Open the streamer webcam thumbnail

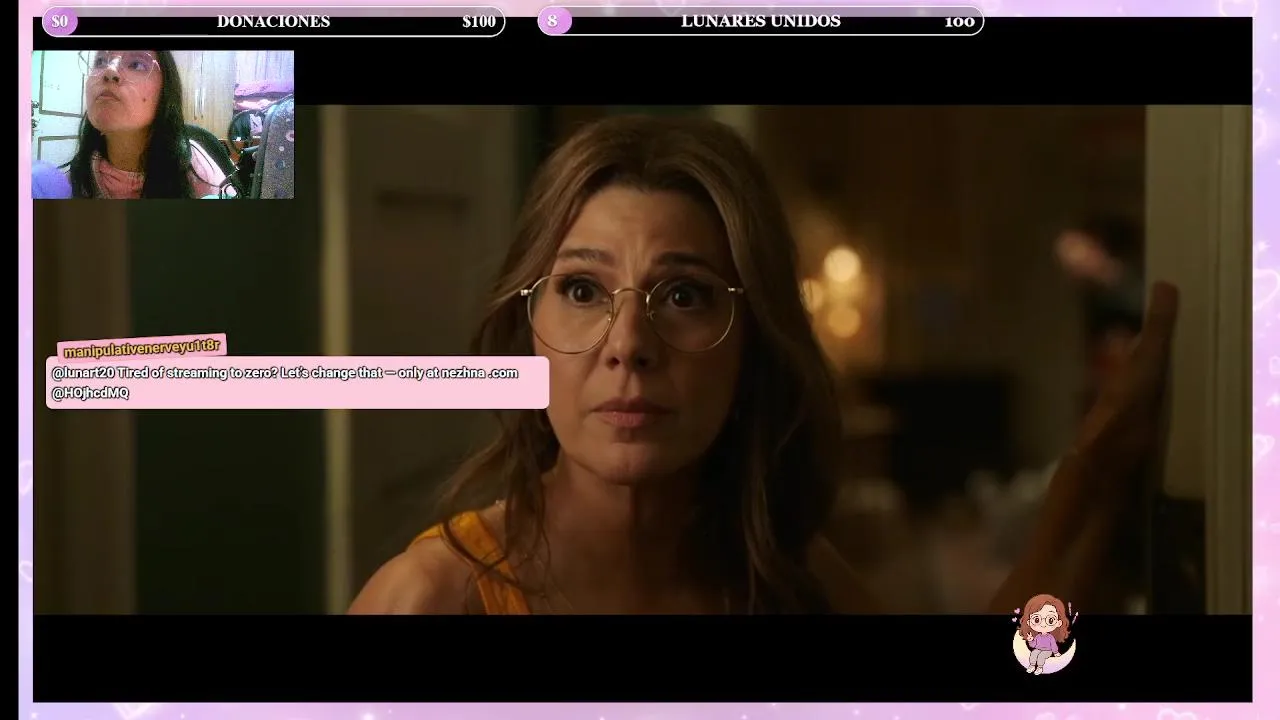(x=163, y=125)
